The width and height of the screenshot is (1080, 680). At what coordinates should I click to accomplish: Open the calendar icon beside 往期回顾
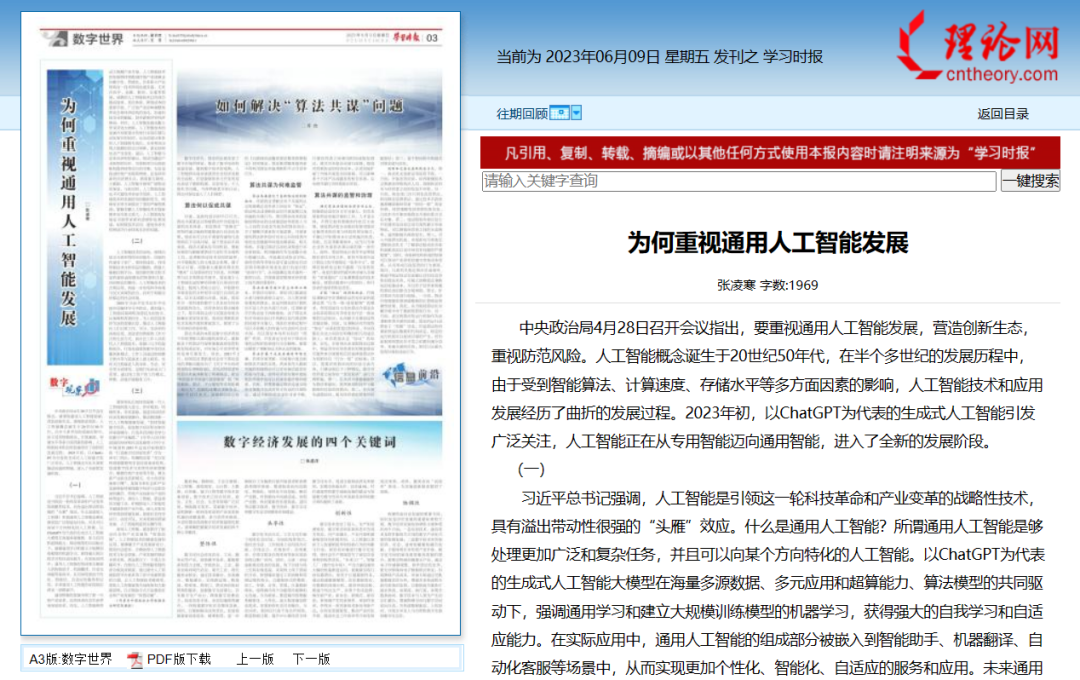[x=560, y=114]
